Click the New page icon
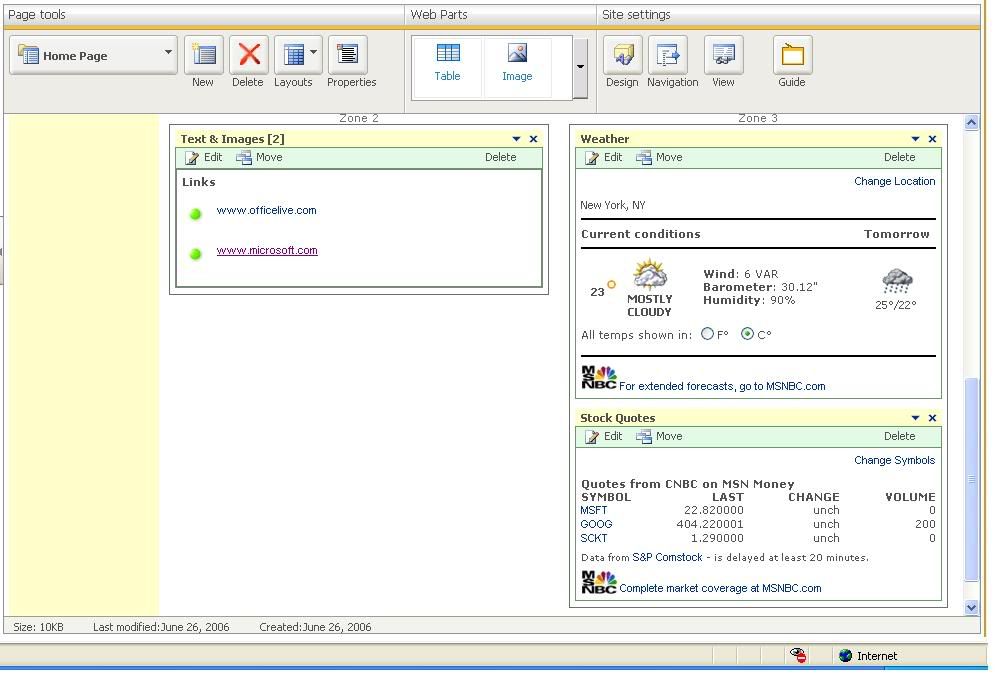 [x=203, y=55]
